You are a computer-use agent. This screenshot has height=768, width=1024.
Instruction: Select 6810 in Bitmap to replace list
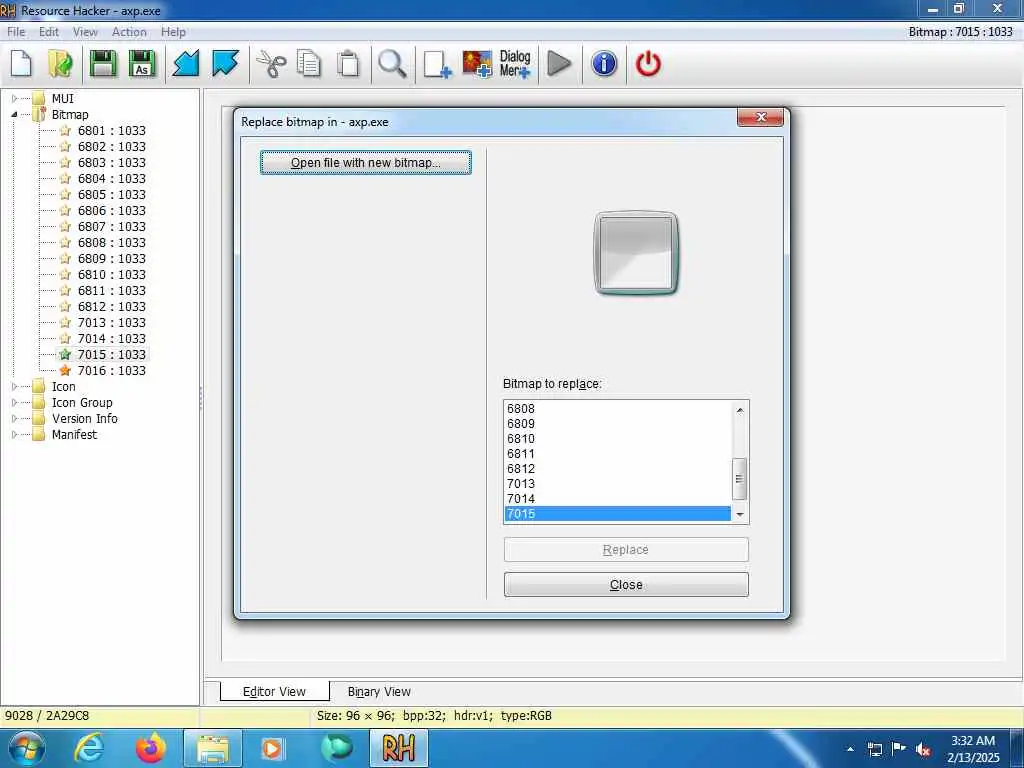tap(618, 439)
